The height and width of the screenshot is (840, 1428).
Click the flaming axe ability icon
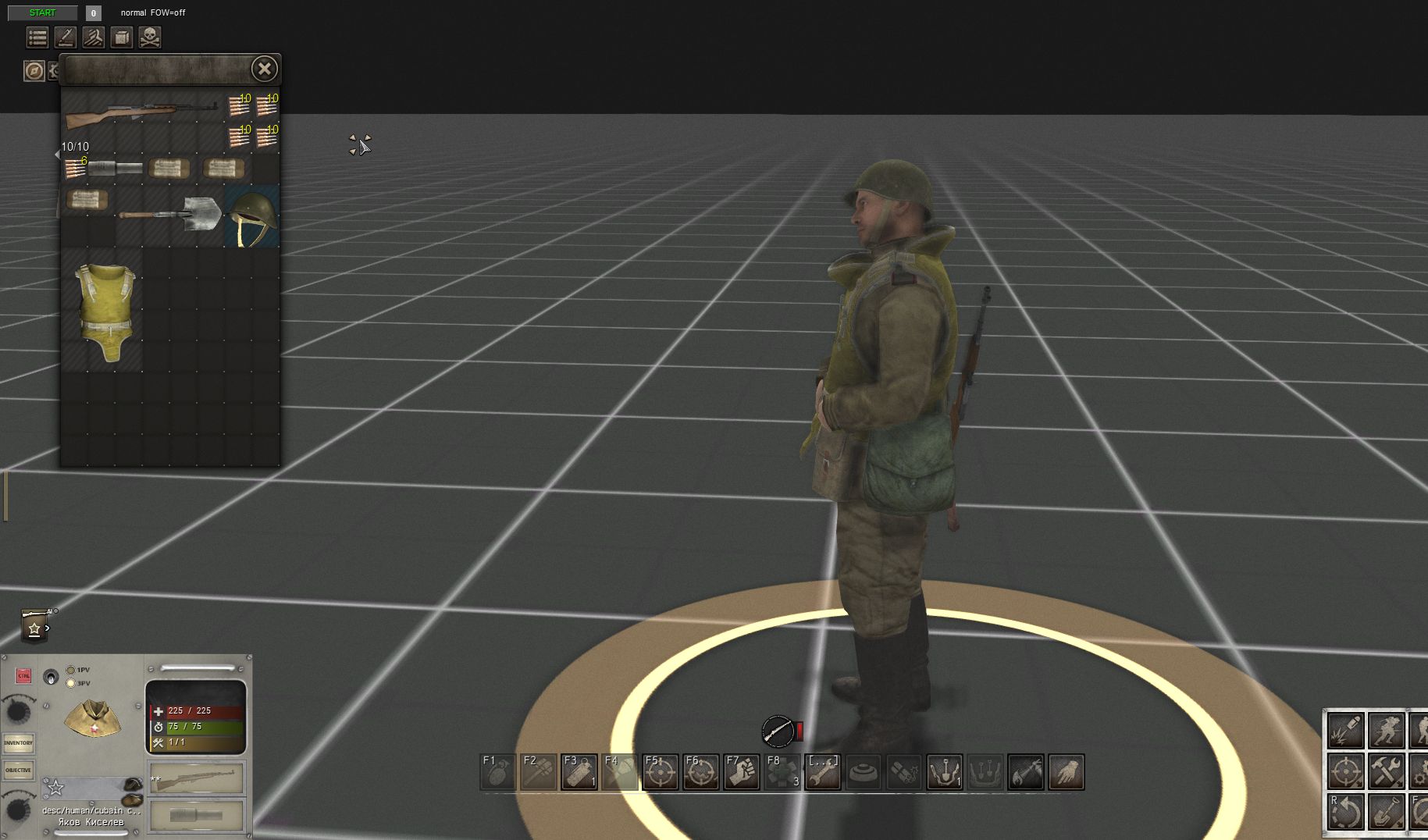[x=1026, y=772]
